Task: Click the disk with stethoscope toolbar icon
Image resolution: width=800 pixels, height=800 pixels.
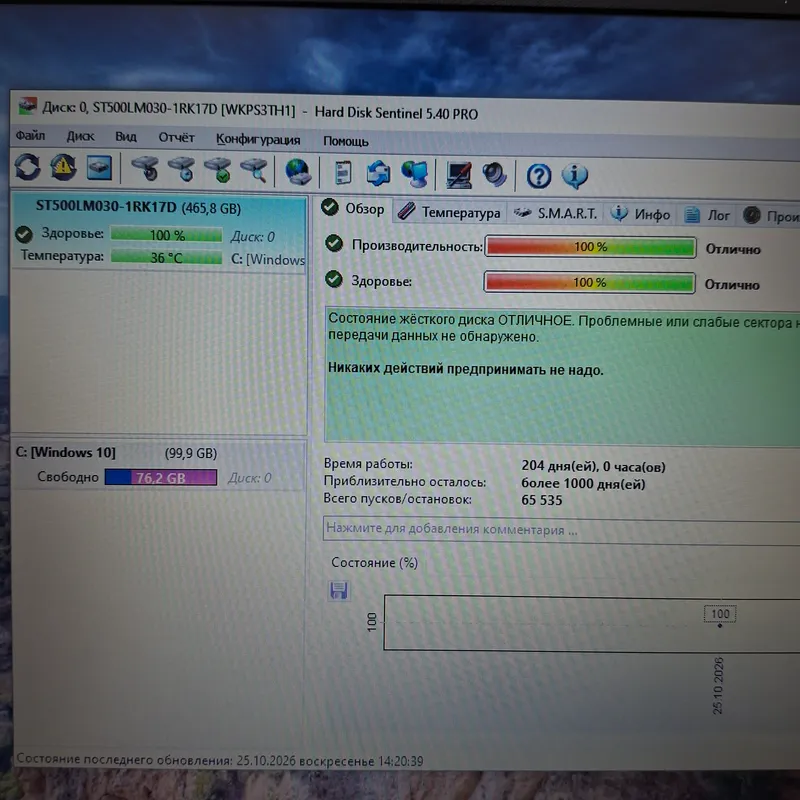Action: tap(145, 168)
